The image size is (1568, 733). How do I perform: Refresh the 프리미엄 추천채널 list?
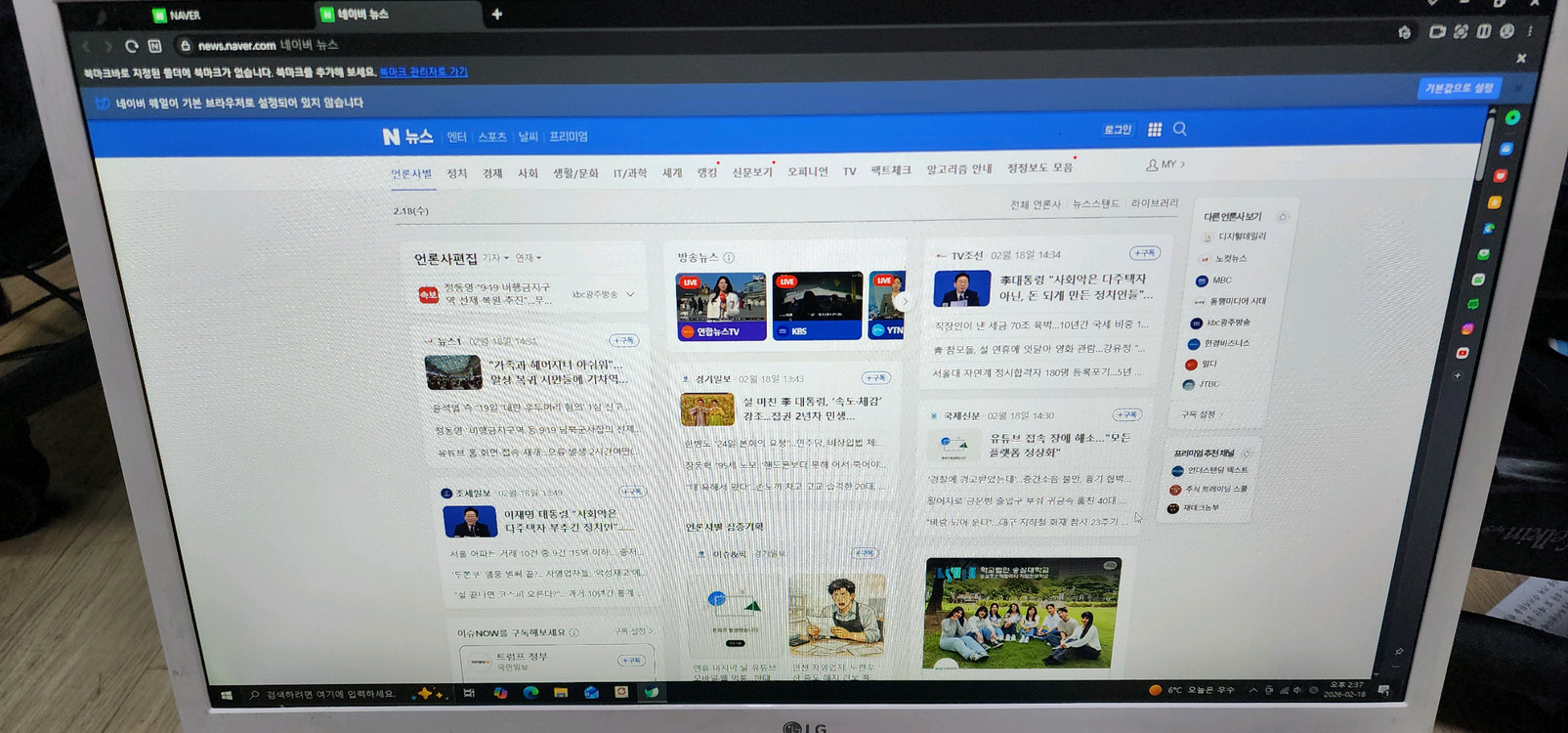1247,453
